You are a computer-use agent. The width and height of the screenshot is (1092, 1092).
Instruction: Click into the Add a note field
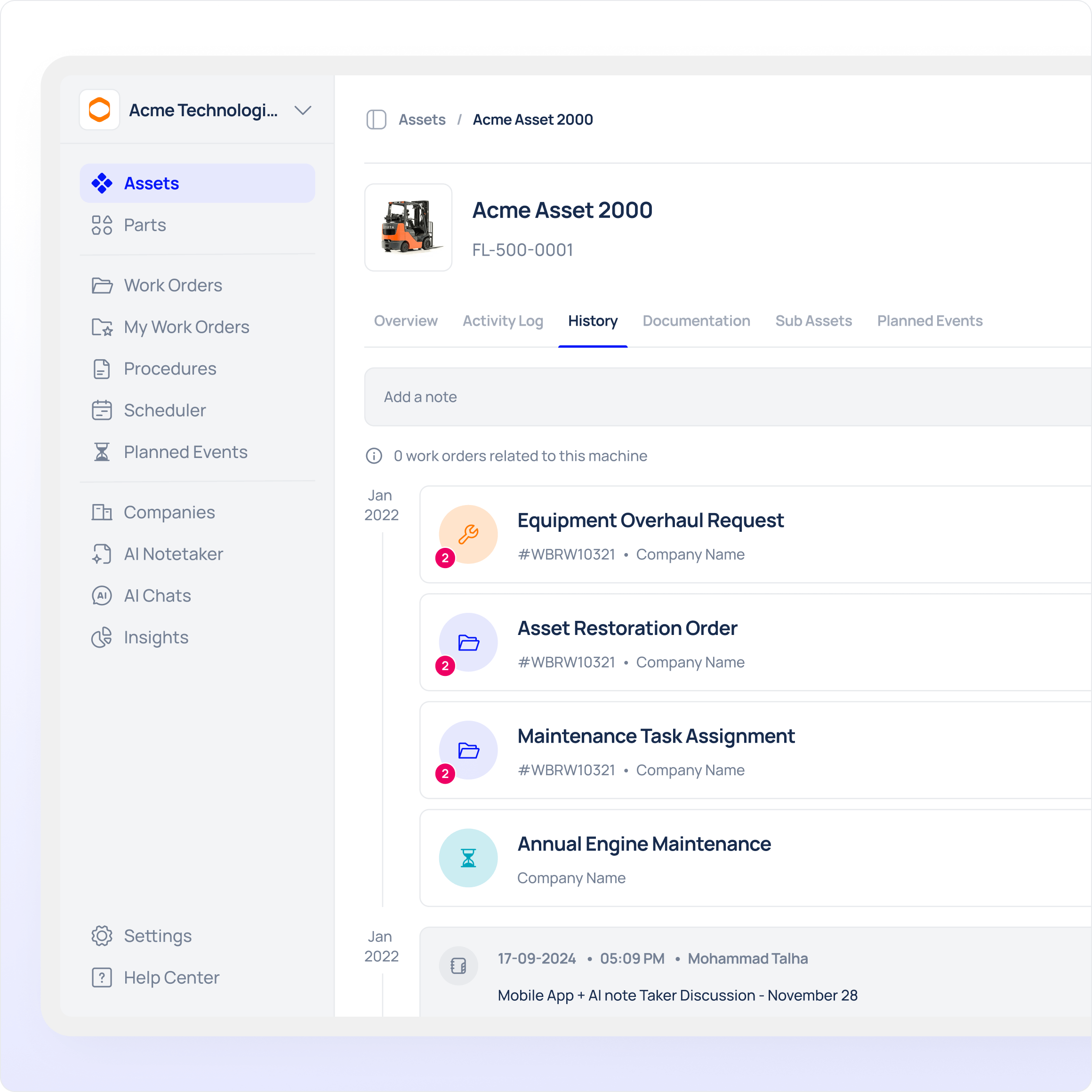(723, 397)
